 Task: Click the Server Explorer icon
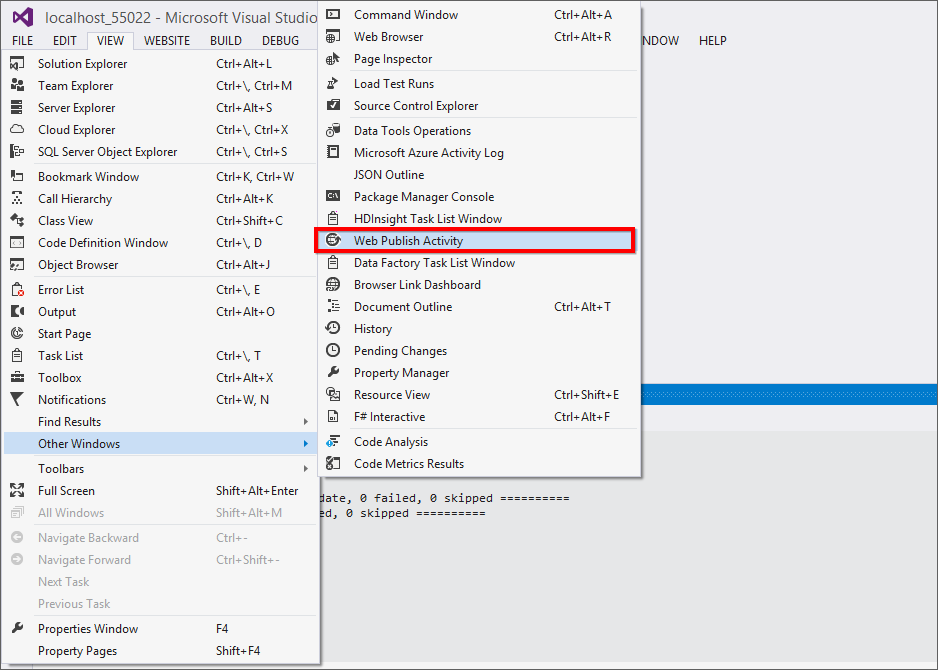click(14, 107)
